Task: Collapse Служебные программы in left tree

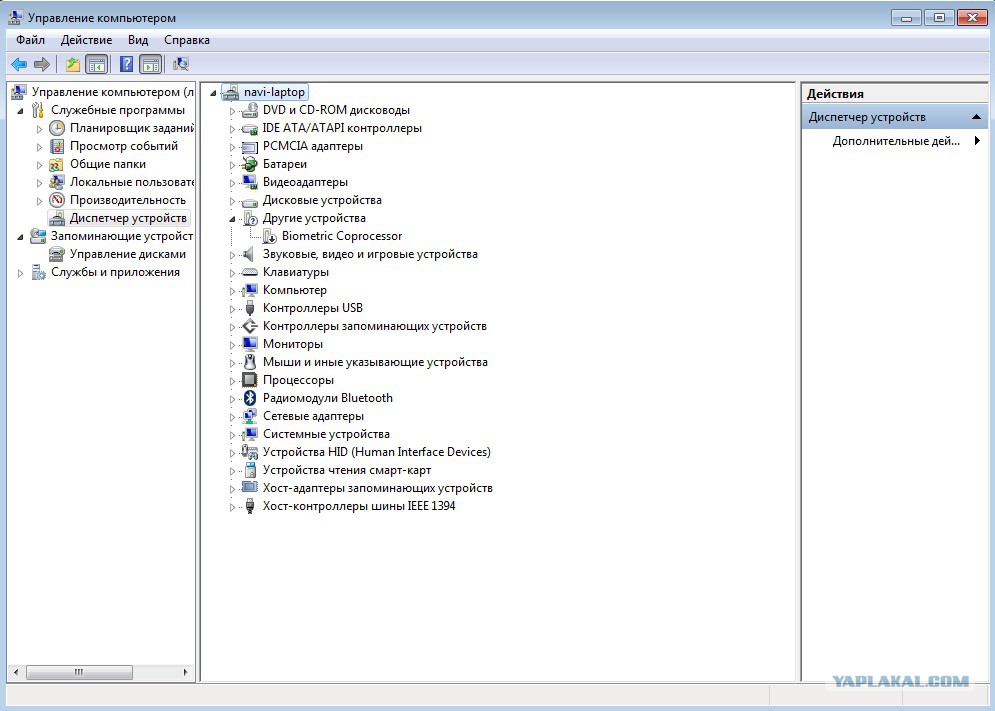Action: point(20,111)
